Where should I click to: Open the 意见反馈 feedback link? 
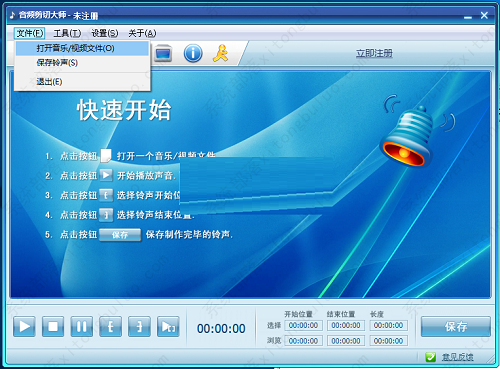(x=457, y=357)
